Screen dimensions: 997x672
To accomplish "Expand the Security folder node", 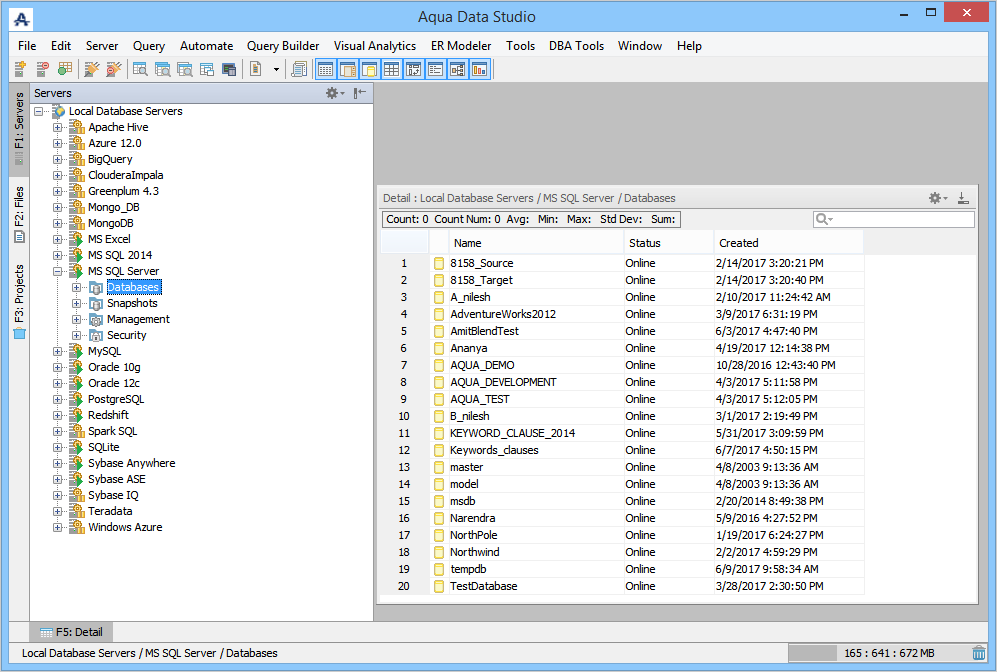I will click(x=77, y=335).
